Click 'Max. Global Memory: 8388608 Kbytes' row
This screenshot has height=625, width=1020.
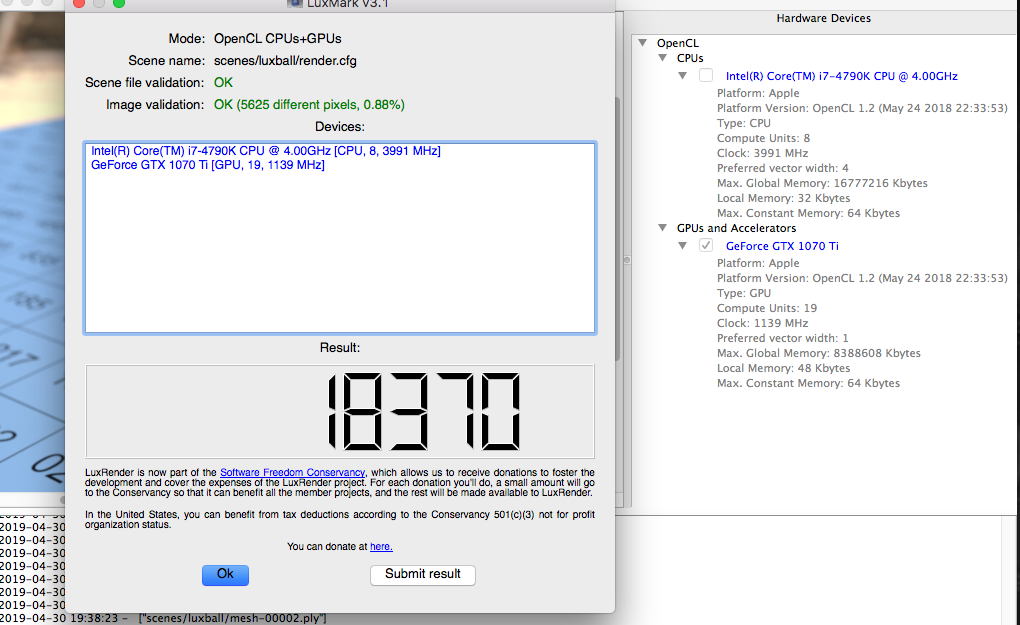(x=818, y=352)
